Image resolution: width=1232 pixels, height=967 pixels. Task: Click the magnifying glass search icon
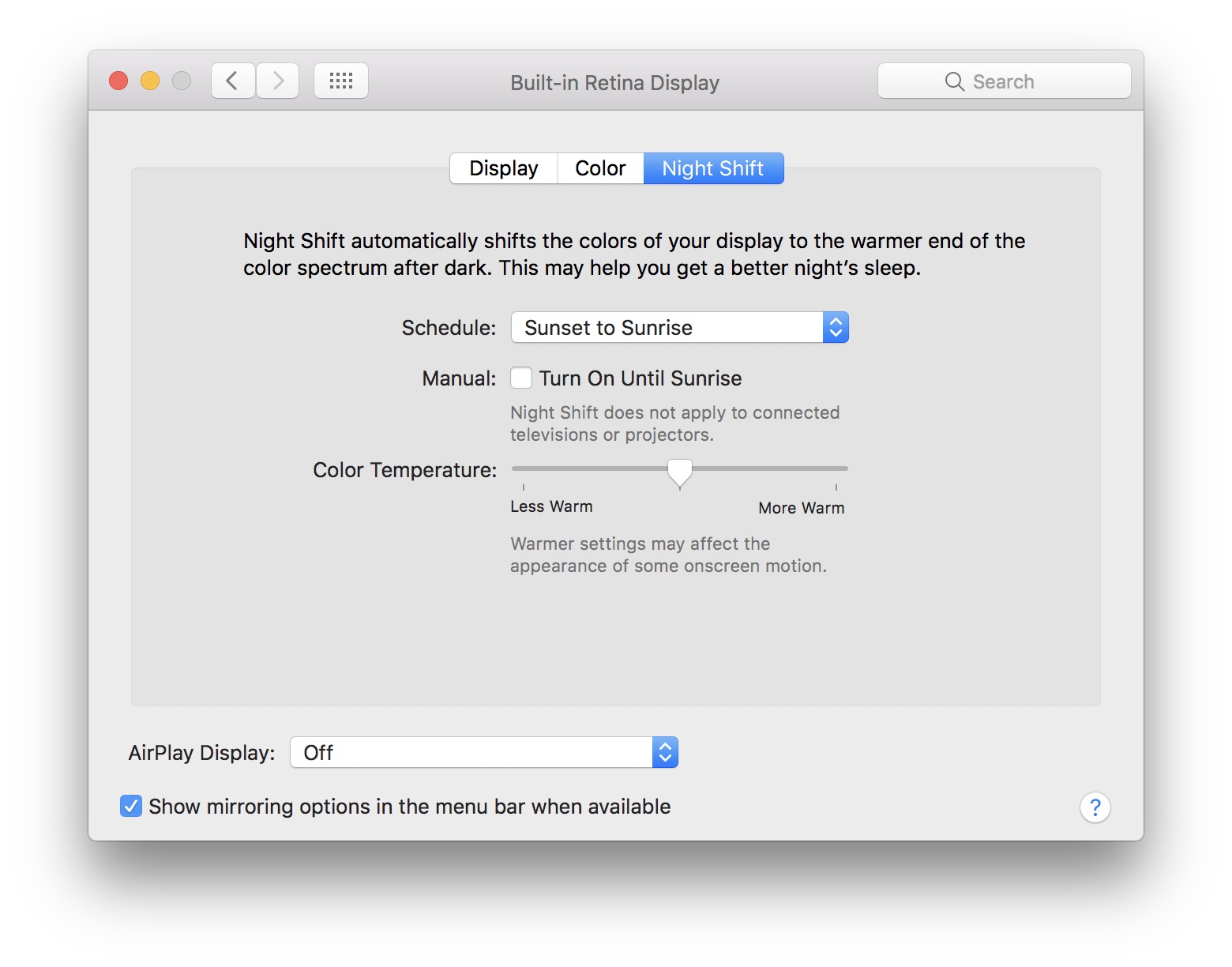click(x=954, y=81)
